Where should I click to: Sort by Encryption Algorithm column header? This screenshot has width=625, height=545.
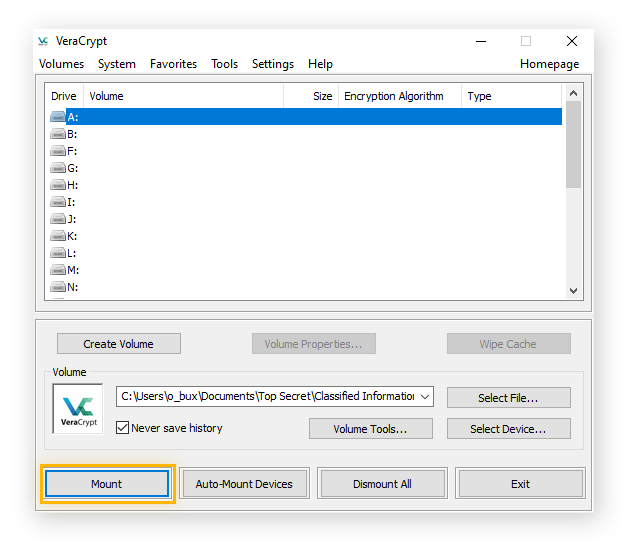(x=400, y=96)
